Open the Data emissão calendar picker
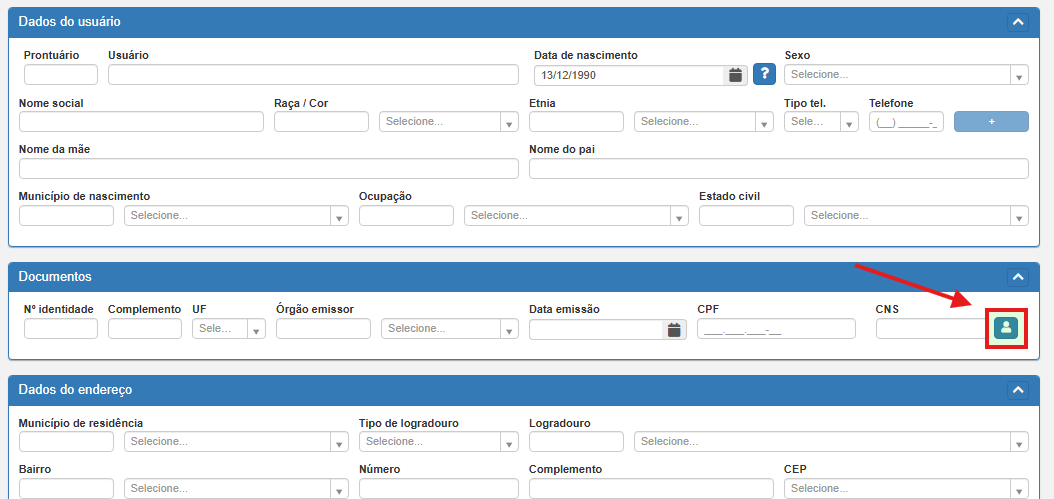The image size is (1054, 499). [x=673, y=329]
